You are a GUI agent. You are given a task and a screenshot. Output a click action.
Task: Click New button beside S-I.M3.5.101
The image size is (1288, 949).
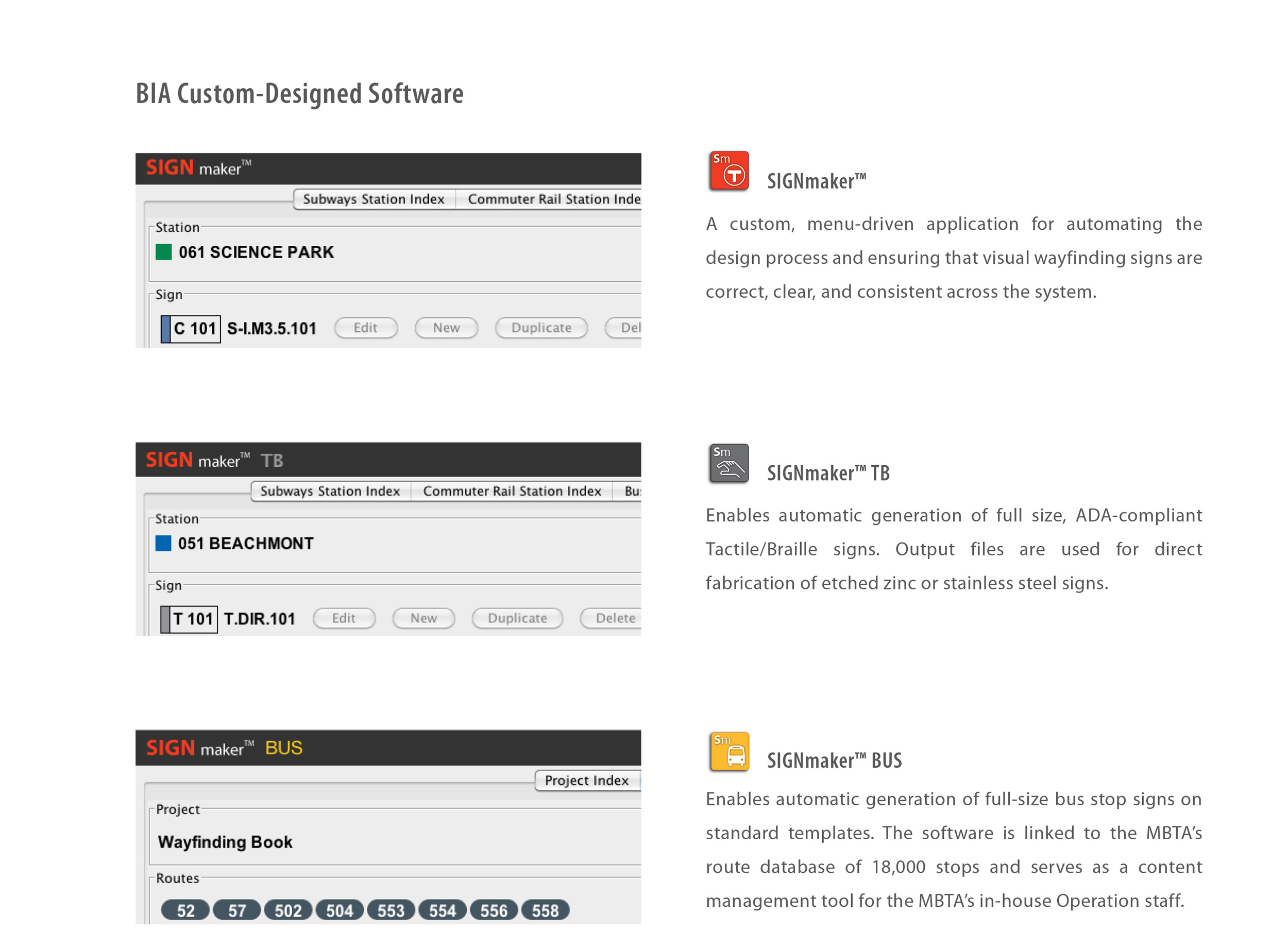[x=446, y=328]
